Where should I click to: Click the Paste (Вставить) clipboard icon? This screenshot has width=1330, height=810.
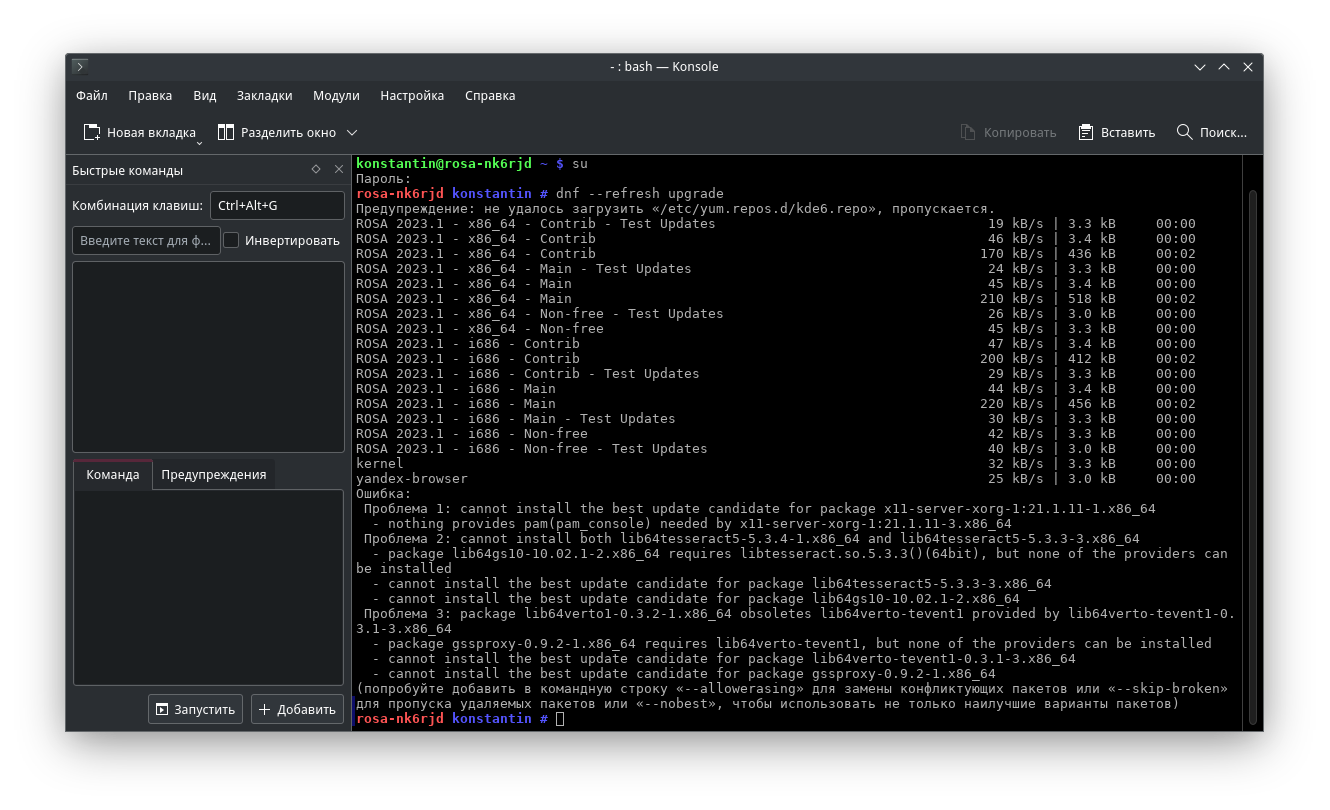(x=1086, y=132)
